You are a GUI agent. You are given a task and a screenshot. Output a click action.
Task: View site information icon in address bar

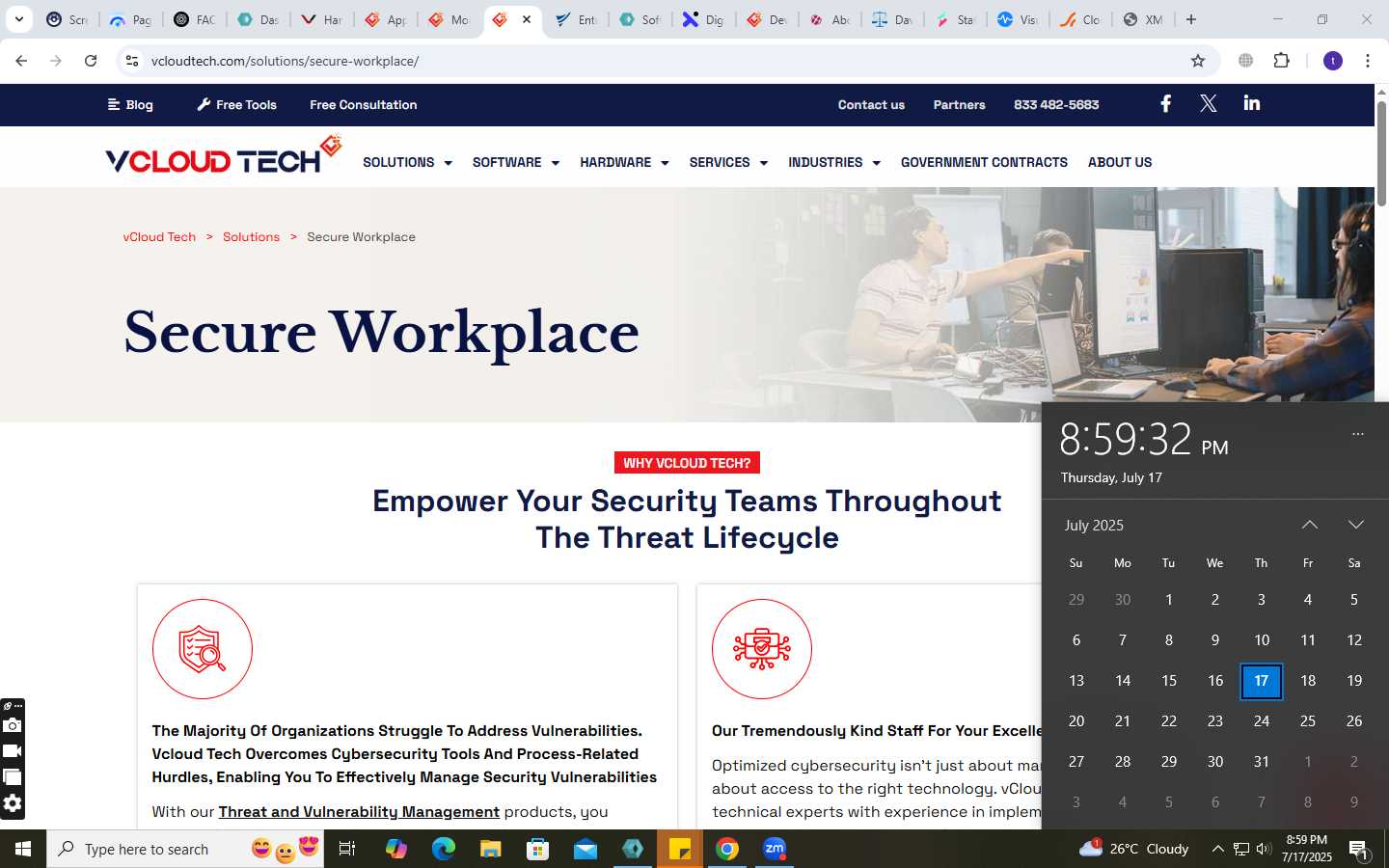coord(132,61)
